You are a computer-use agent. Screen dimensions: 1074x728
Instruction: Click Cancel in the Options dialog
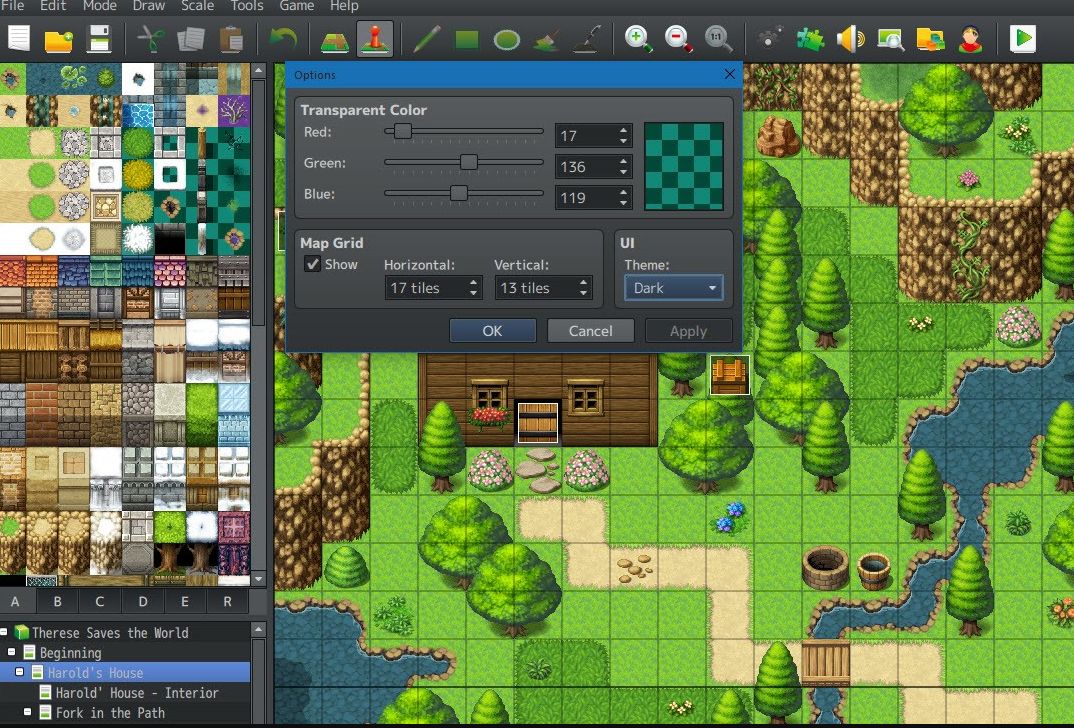[x=590, y=331]
